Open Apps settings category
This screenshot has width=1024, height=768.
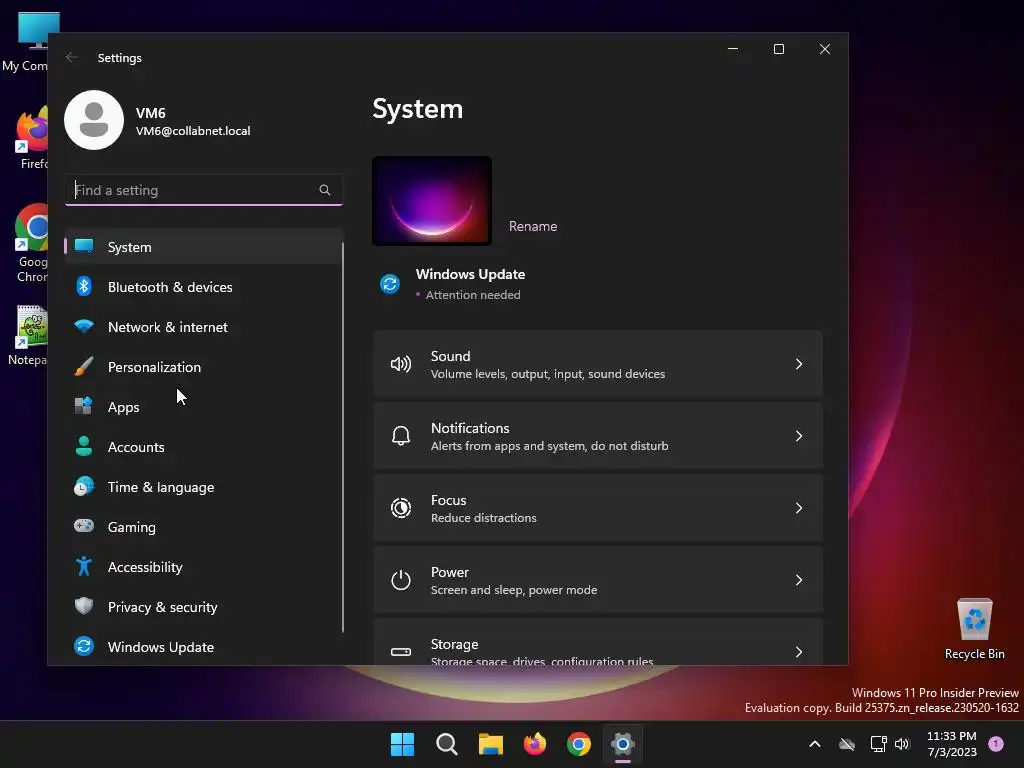coord(203,406)
